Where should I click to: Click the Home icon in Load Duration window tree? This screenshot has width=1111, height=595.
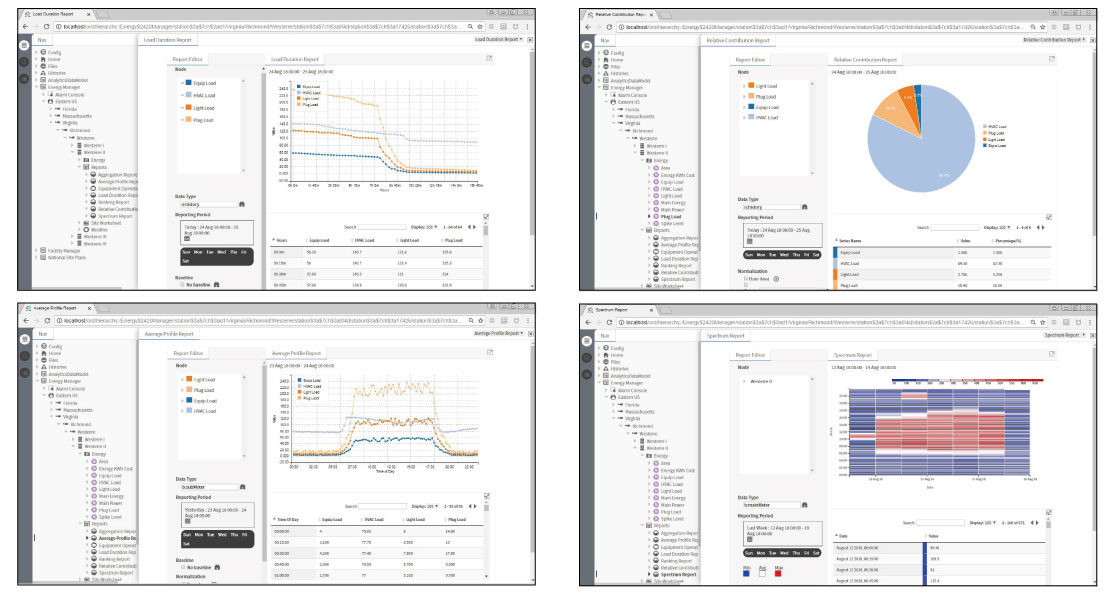(x=43, y=60)
